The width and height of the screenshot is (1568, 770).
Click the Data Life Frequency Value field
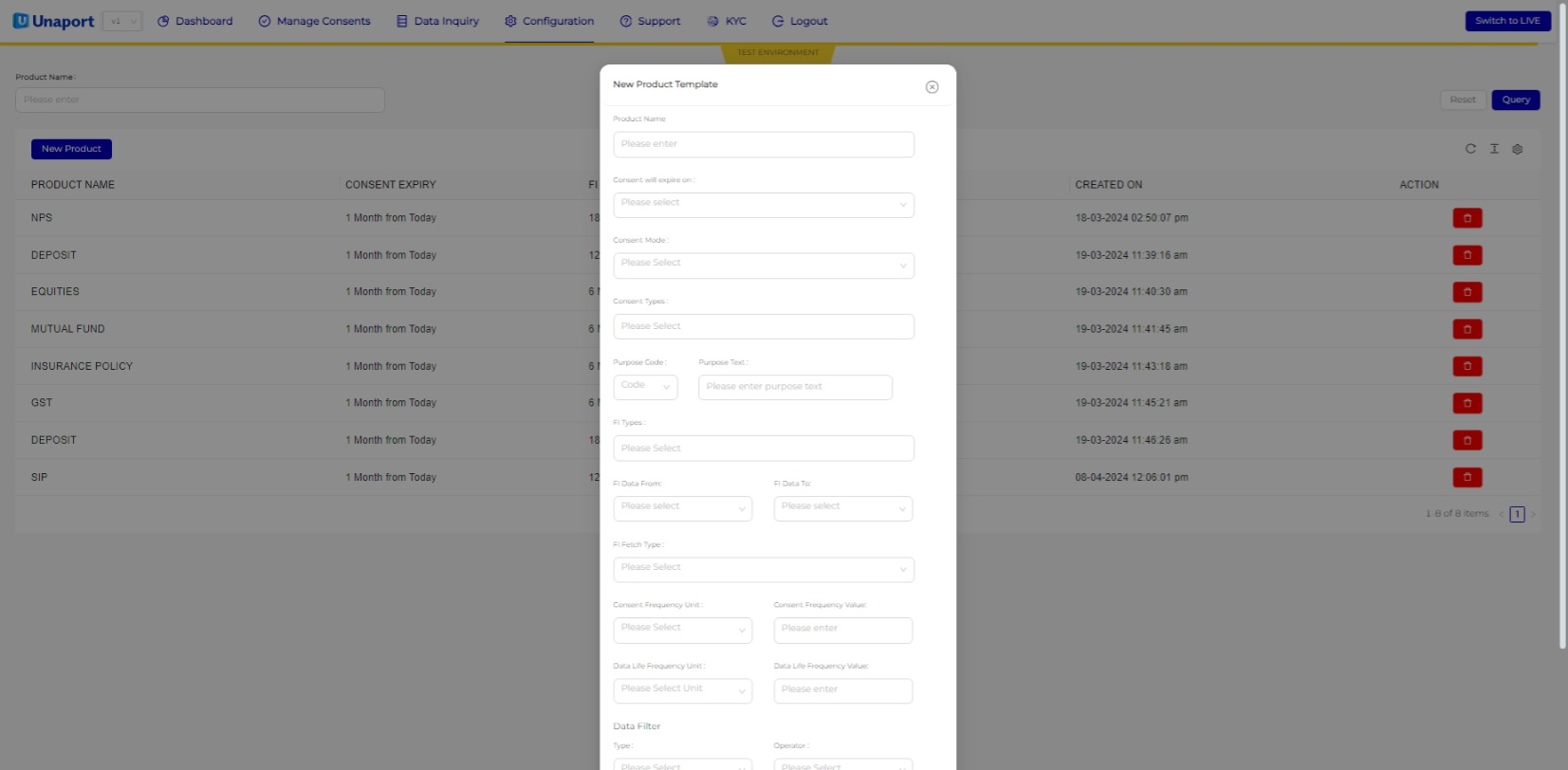pos(842,691)
